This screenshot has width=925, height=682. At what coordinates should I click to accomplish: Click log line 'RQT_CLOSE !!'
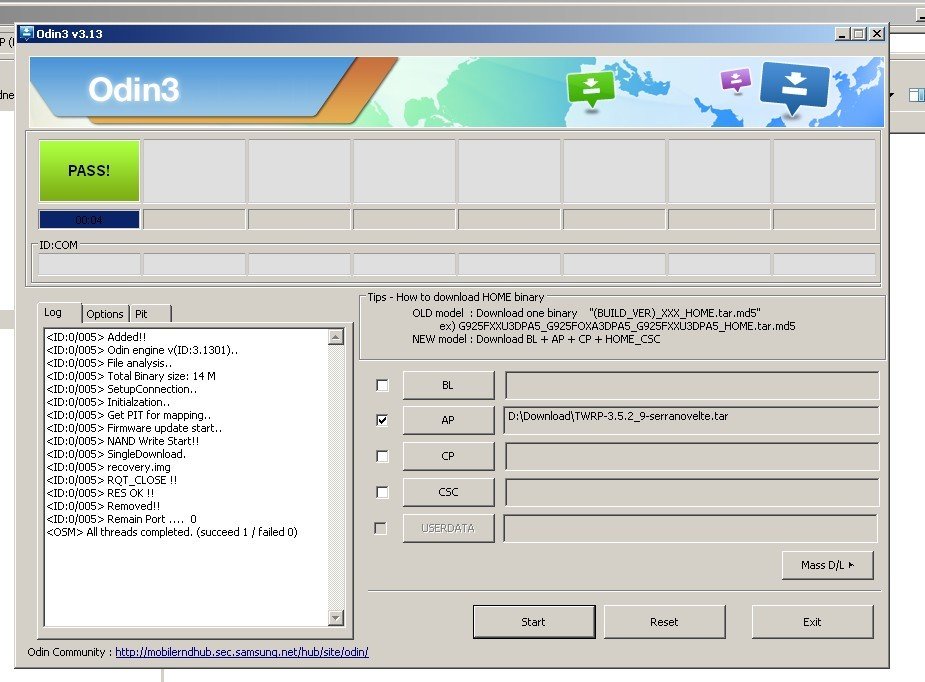pyautogui.click(x=111, y=480)
